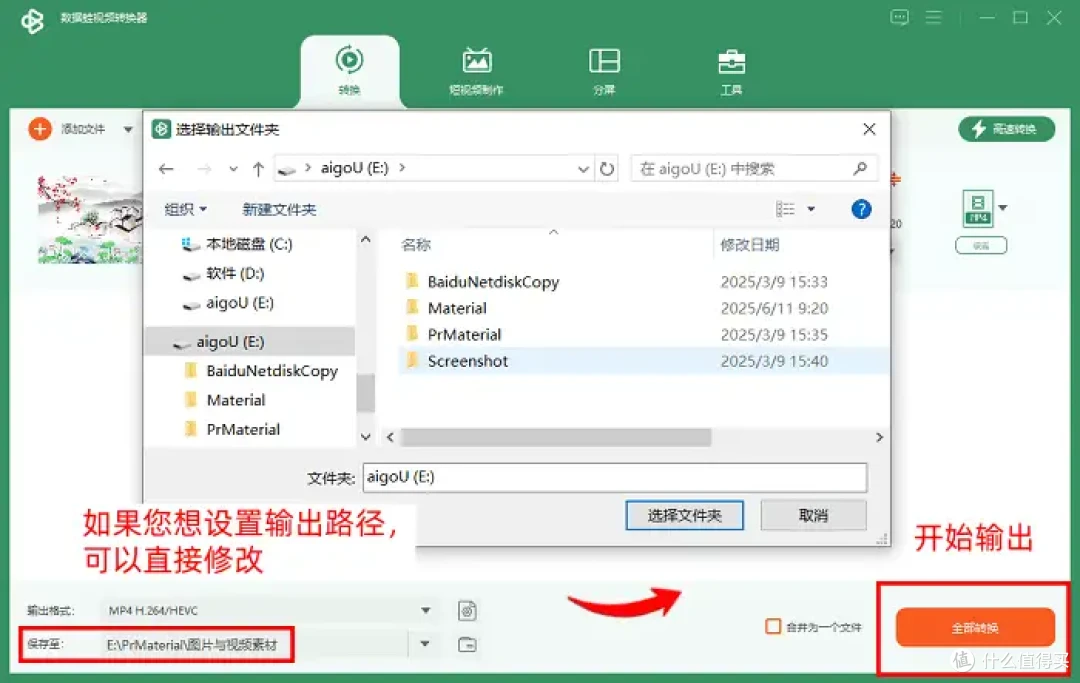Expand the 保存至 path dropdown arrow
Image resolution: width=1080 pixels, height=683 pixels.
pyautogui.click(x=425, y=644)
